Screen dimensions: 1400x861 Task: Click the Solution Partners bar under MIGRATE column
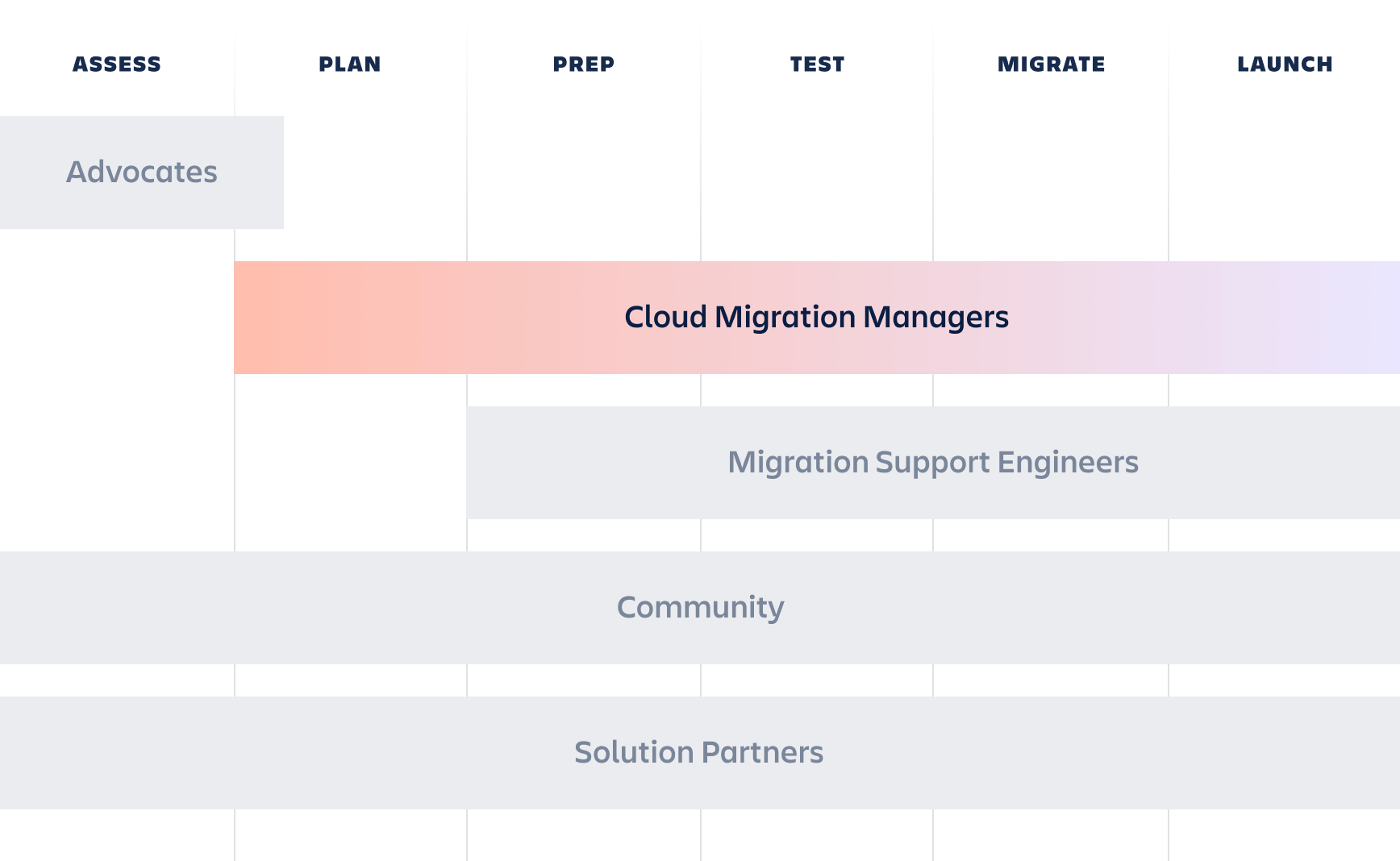tap(1051, 752)
